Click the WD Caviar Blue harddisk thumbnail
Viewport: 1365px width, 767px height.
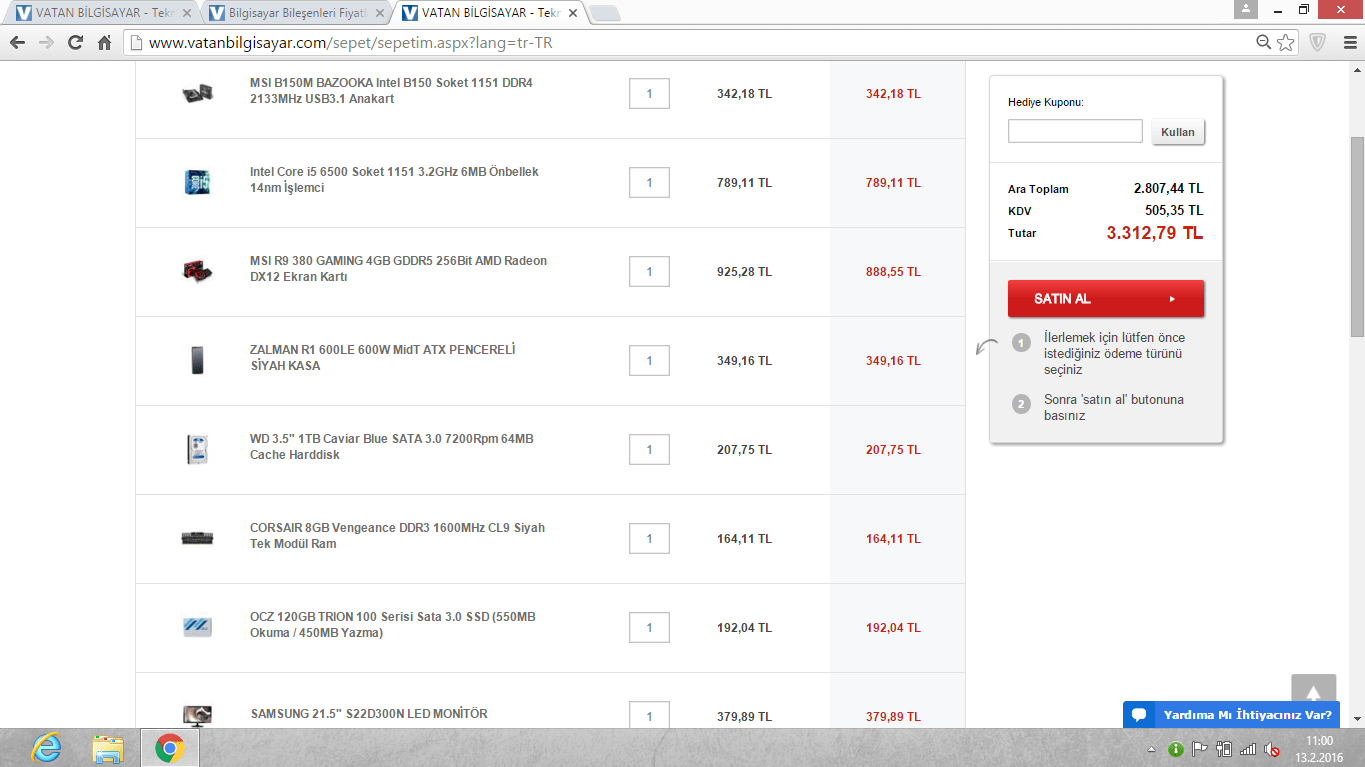198,449
